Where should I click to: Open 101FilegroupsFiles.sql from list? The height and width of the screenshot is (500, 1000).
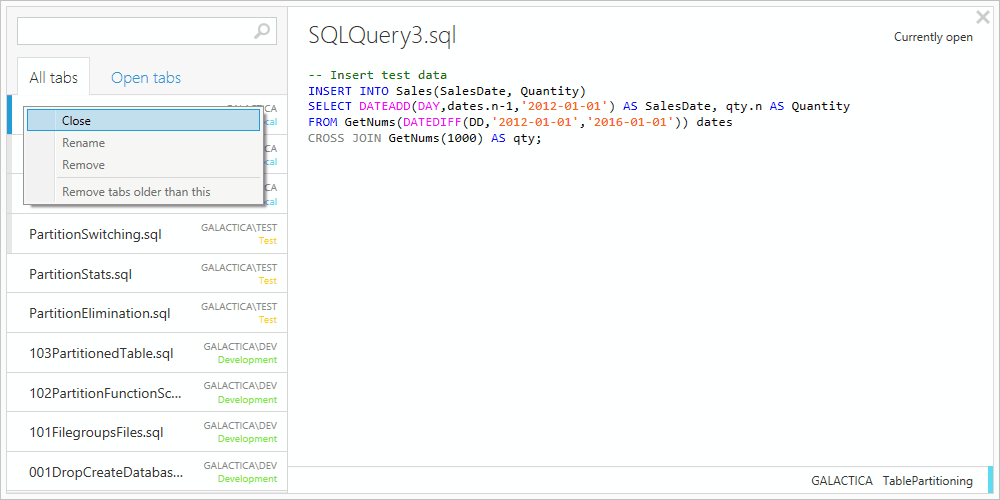click(96, 433)
